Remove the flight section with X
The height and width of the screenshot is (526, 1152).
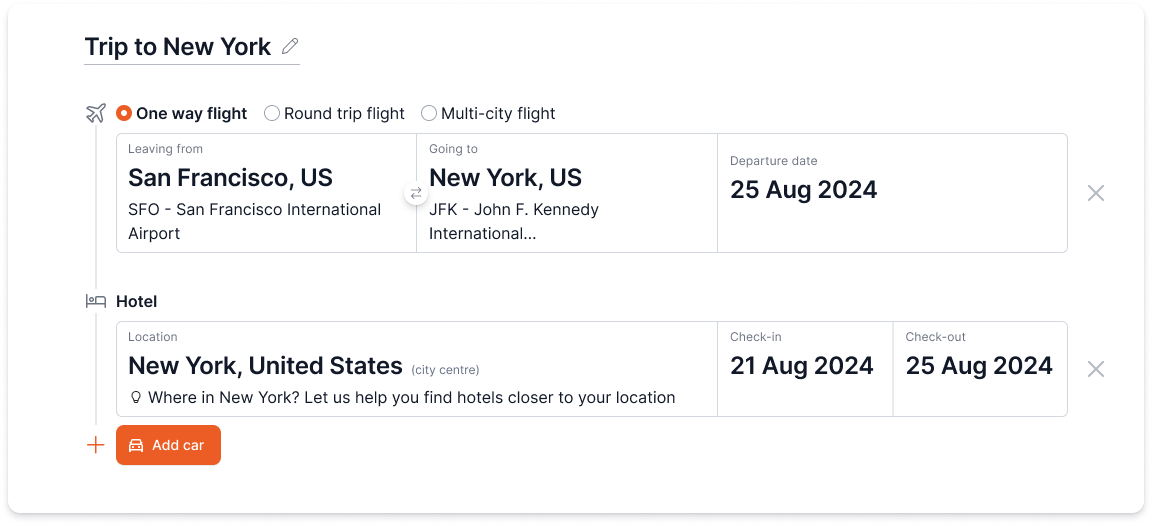coord(1095,193)
